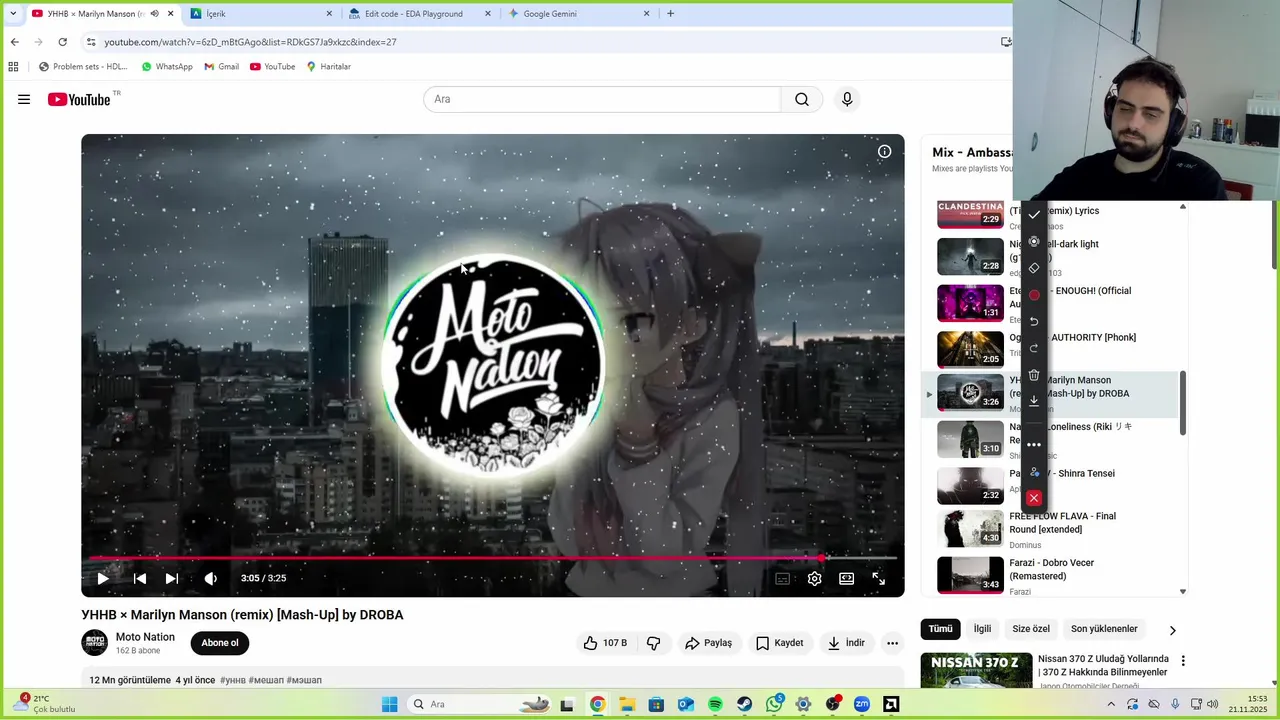Viewport: 1280px width, 720px height.
Task: Switch to the İçerik browser tab
Action: (262, 14)
